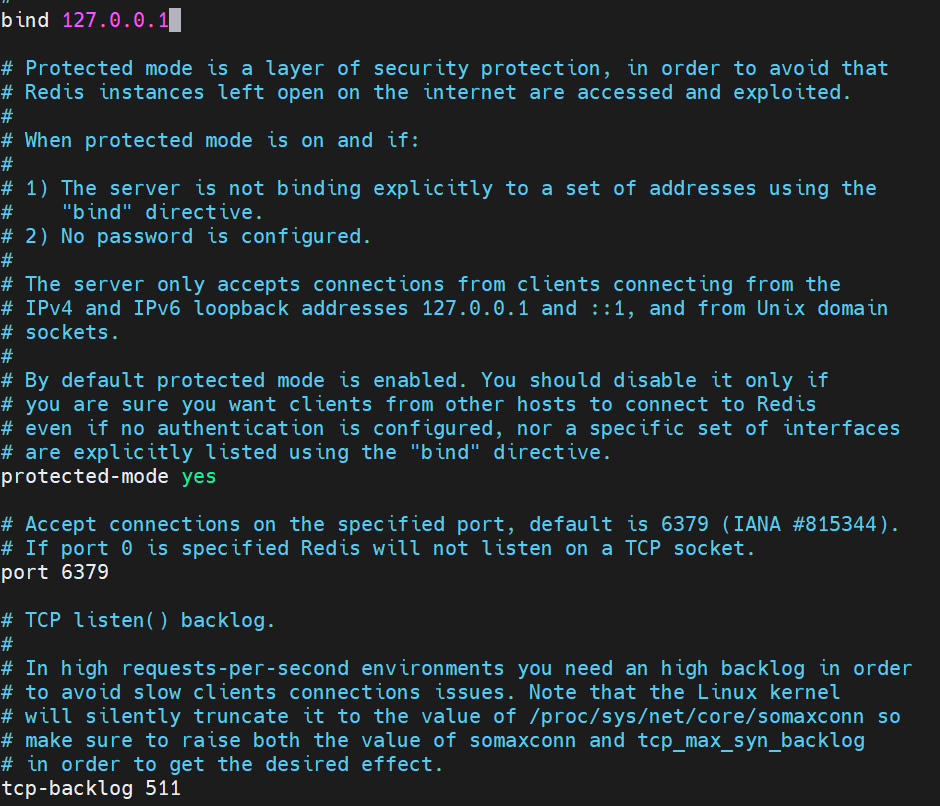The image size is (940, 806).
Task: Click the tcp_max_syn_backlog word in the comment
Action: click(x=753, y=740)
